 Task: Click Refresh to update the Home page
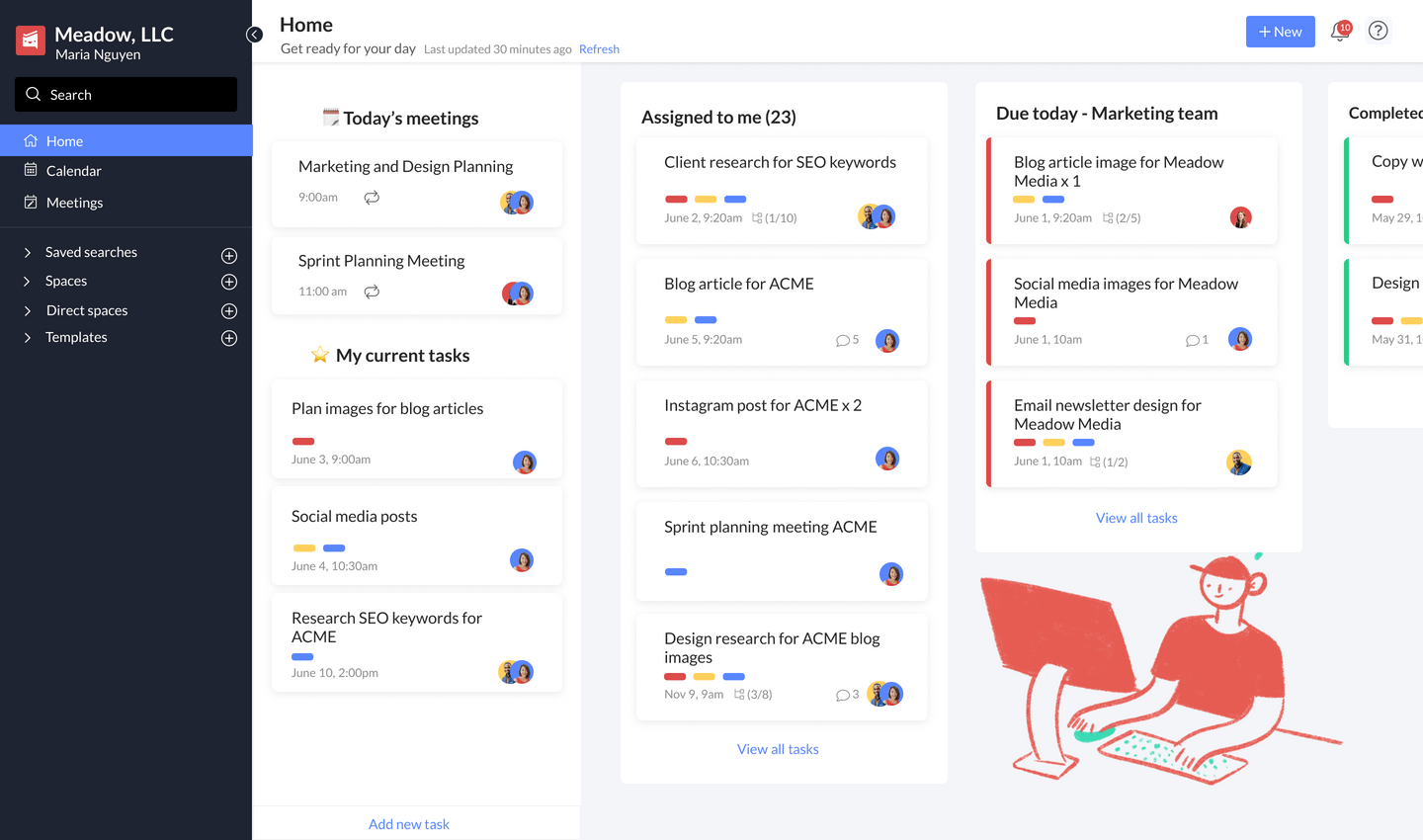tap(599, 48)
